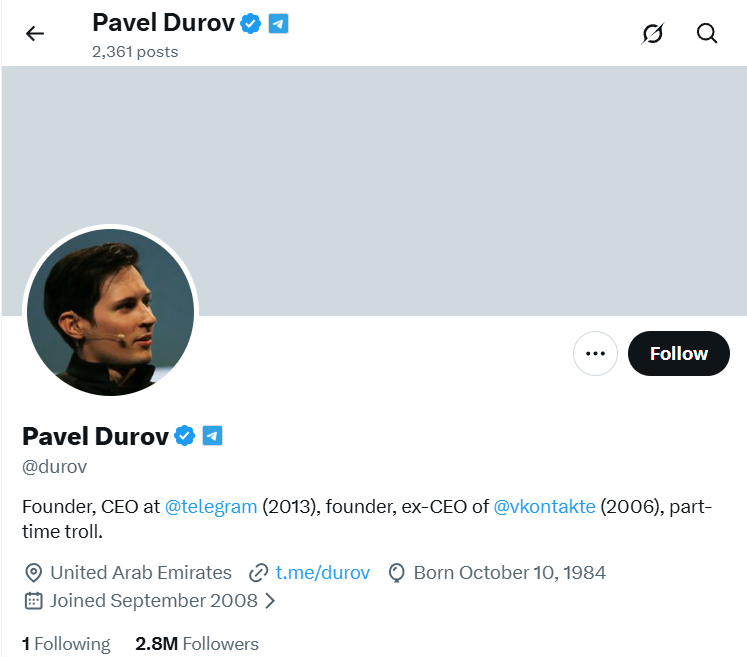Click the Telegram affiliation badge in the top header
The image size is (747, 657).
pos(278,23)
